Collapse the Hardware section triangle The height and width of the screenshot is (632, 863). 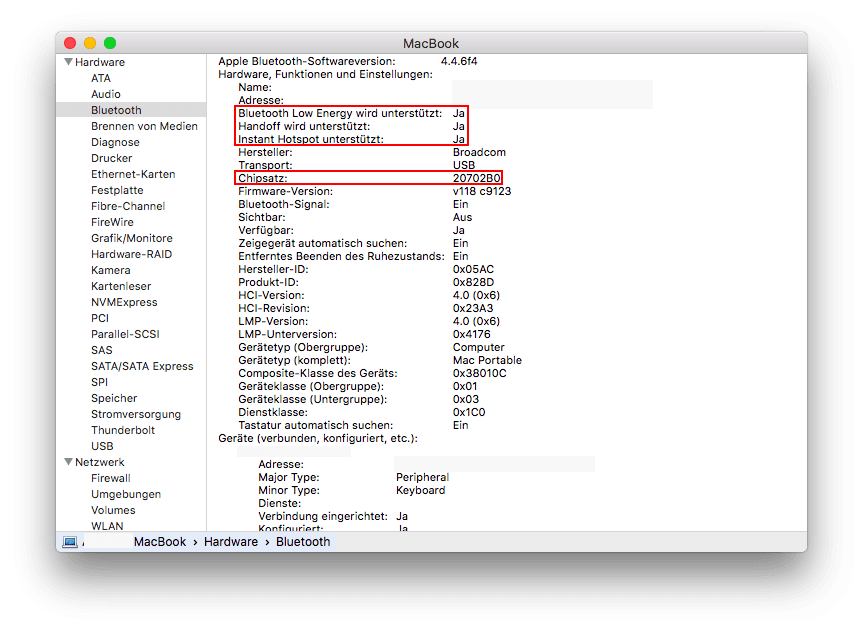(69, 62)
